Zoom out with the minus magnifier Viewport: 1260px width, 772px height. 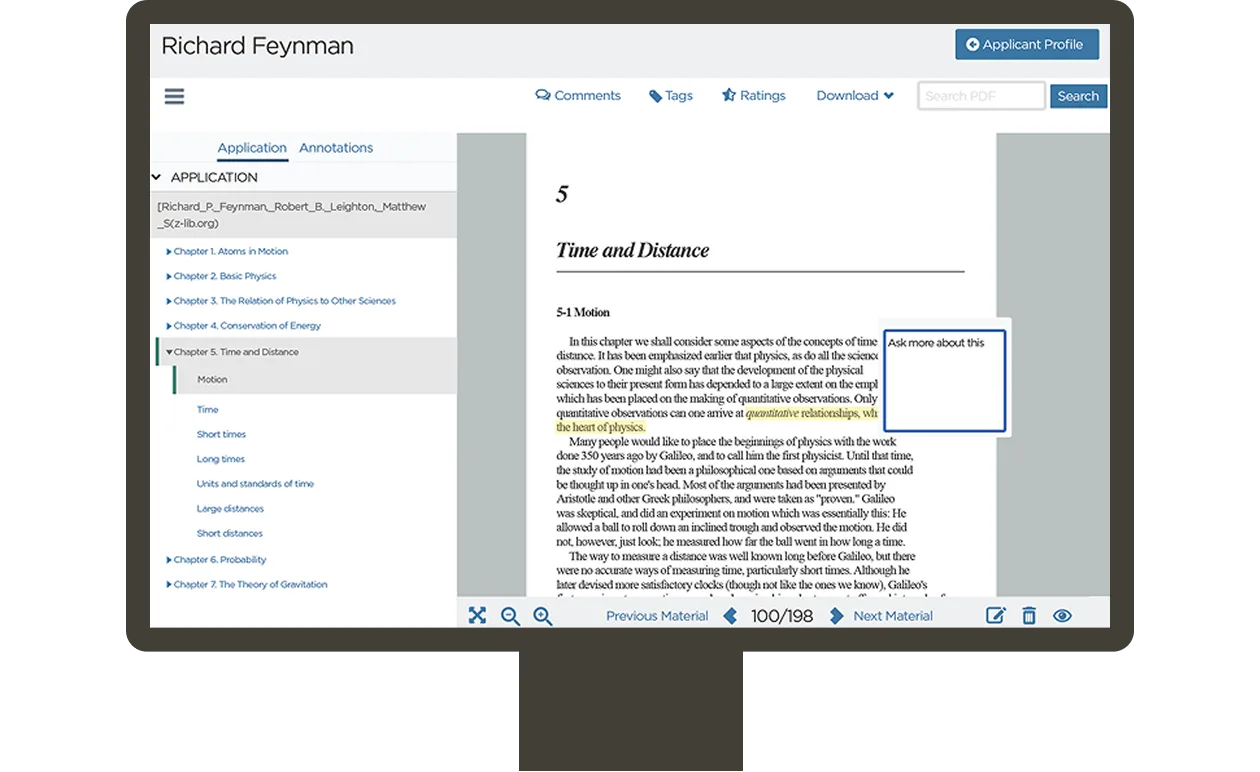(x=510, y=616)
